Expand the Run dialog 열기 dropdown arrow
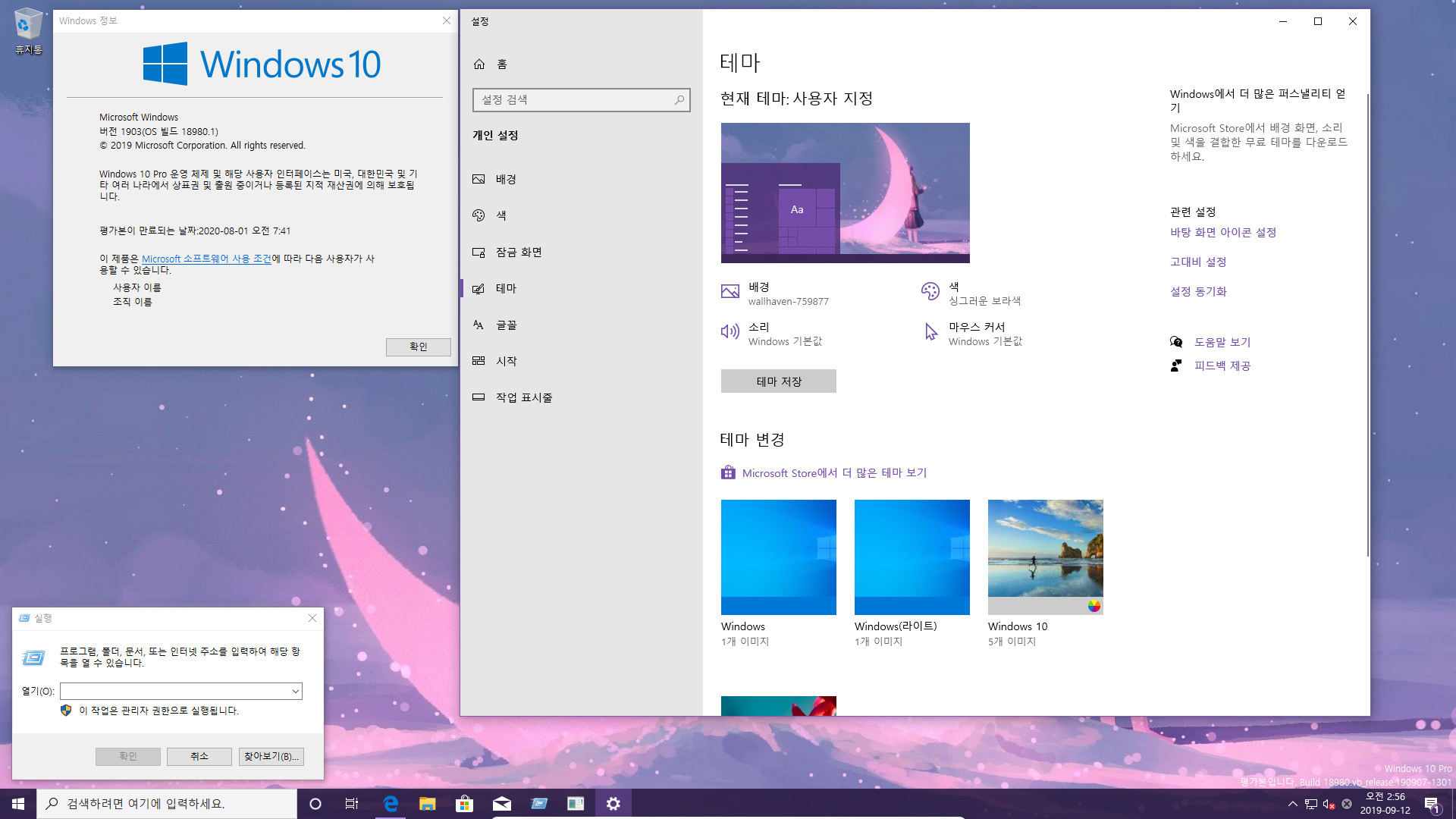The width and height of the screenshot is (1456, 819). (295, 692)
